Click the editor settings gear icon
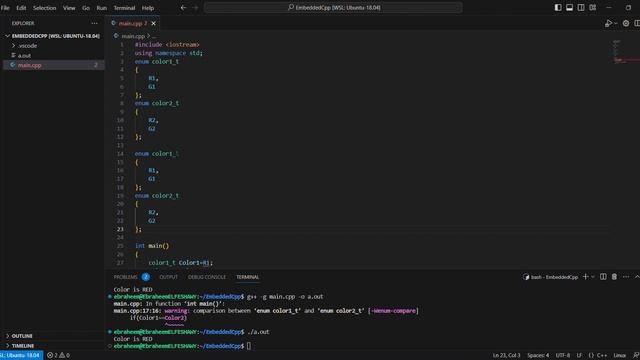 coord(626,23)
